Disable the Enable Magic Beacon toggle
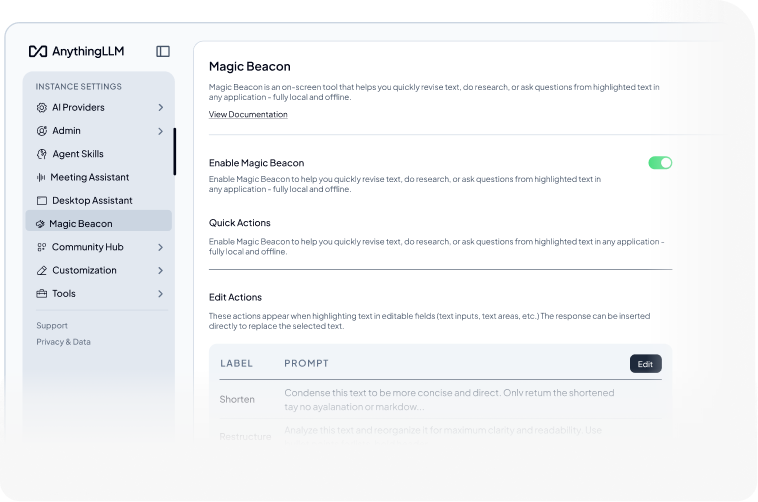 click(x=660, y=163)
